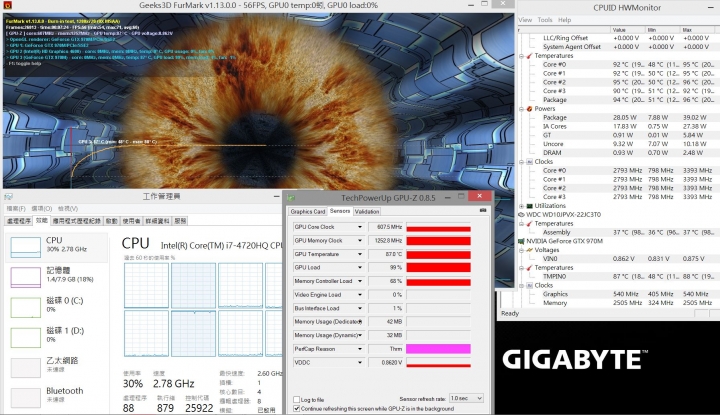
Task: Collapse Powers node in HWMonitor
Action: tap(522, 109)
